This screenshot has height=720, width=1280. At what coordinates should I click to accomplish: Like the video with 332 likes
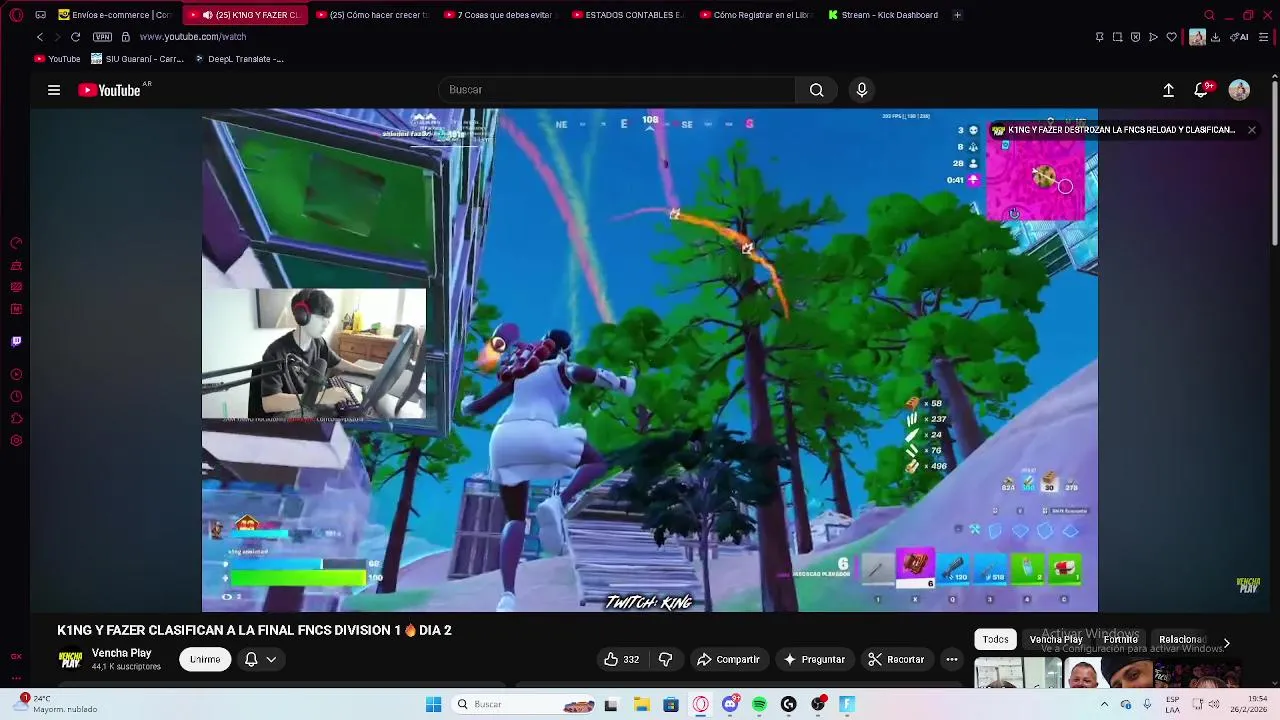click(621, 659)
